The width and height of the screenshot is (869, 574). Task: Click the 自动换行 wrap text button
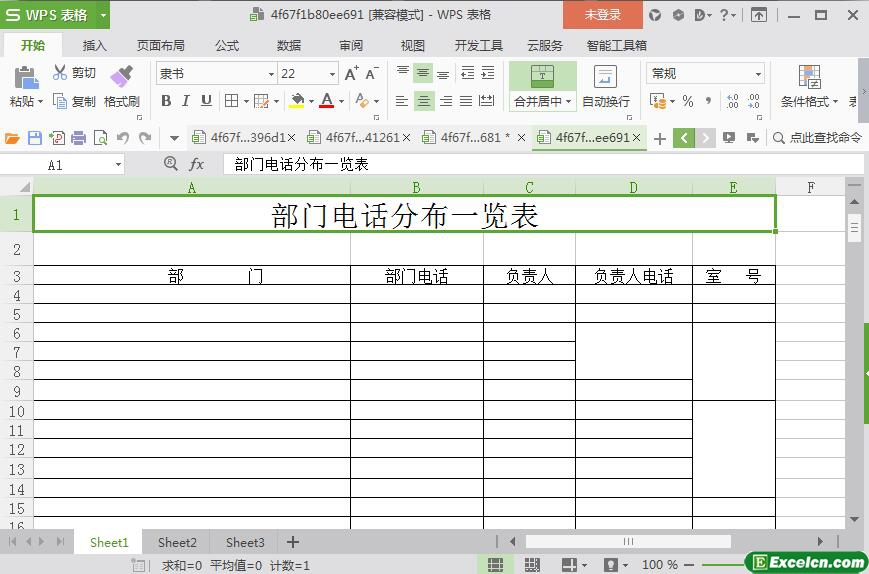click(605, 86)
